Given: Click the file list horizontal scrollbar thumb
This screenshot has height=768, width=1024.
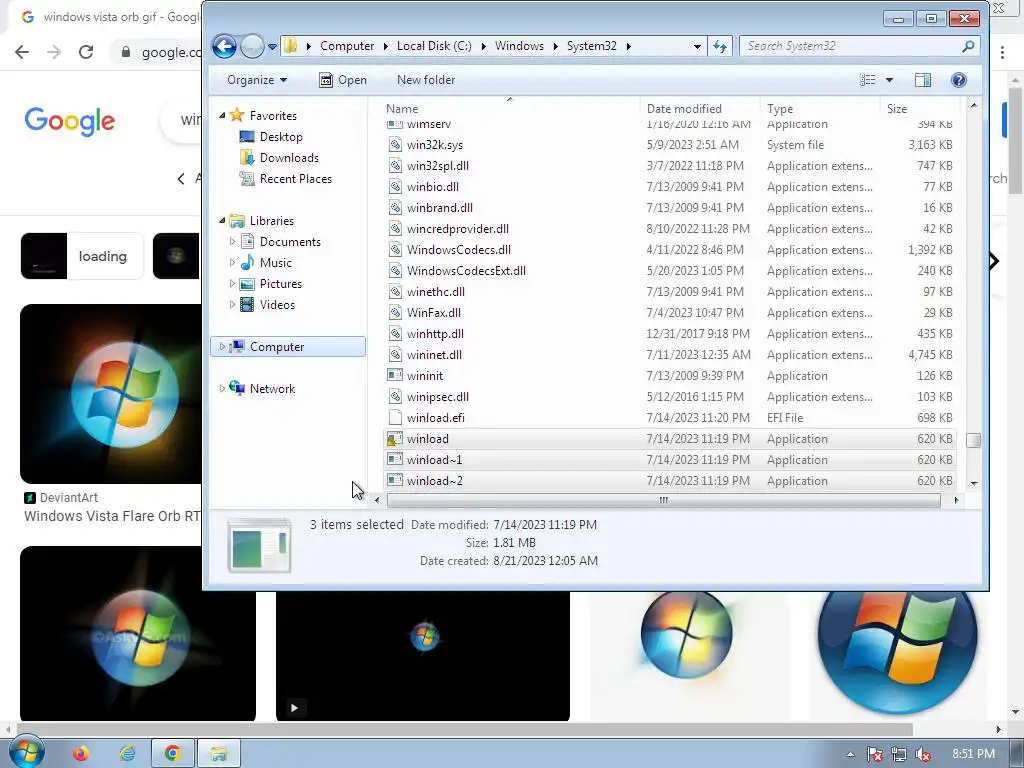Looking at the screenshot, I should click(664, 500).
